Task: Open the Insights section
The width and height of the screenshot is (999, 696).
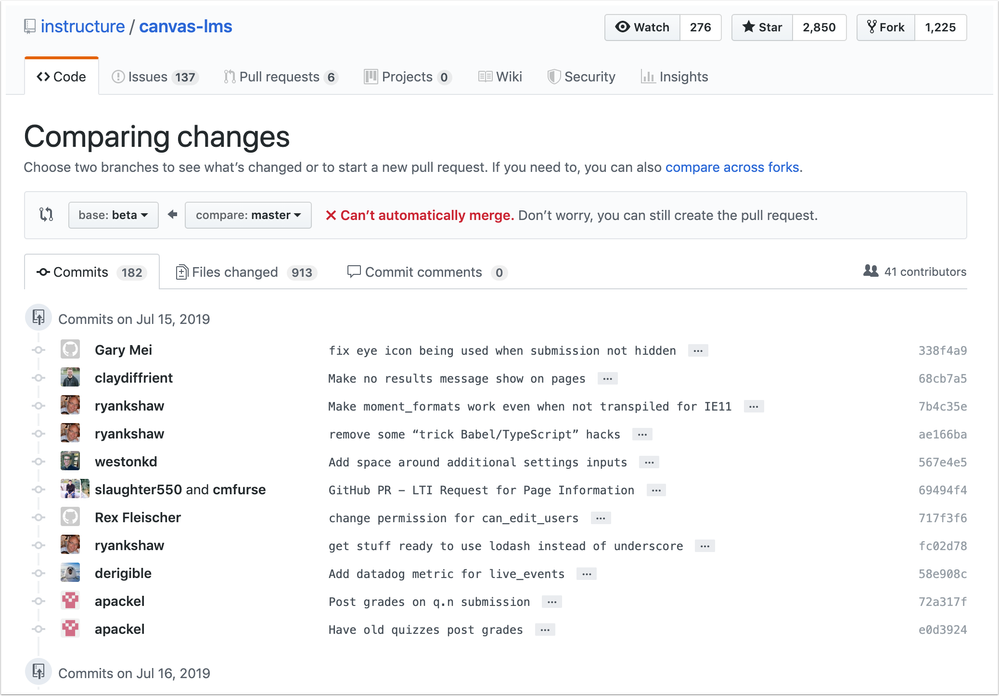Action: point(674,75)
